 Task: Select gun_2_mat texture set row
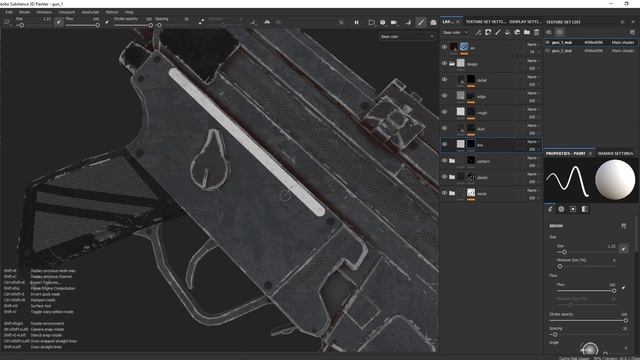[x=591, y=51]
